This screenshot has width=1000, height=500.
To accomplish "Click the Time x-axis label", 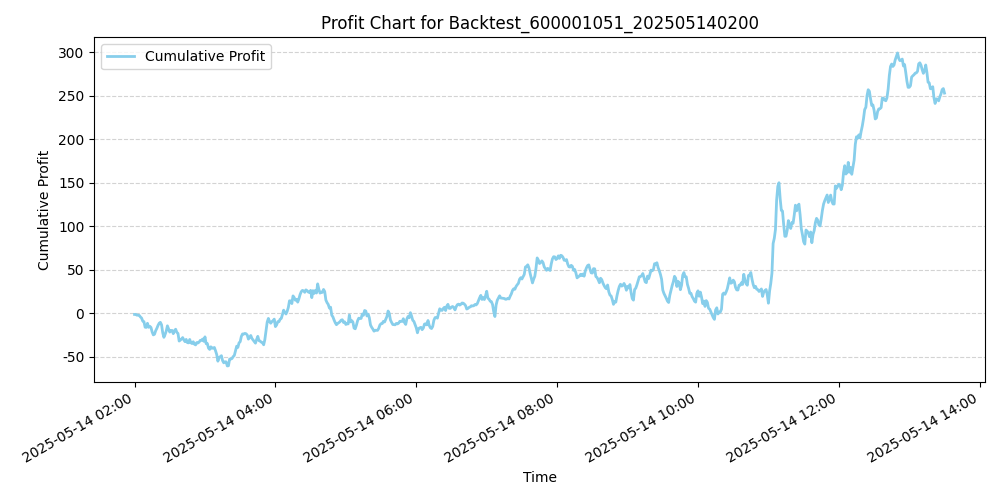I will pyautogui.click(x=540, y=476).
